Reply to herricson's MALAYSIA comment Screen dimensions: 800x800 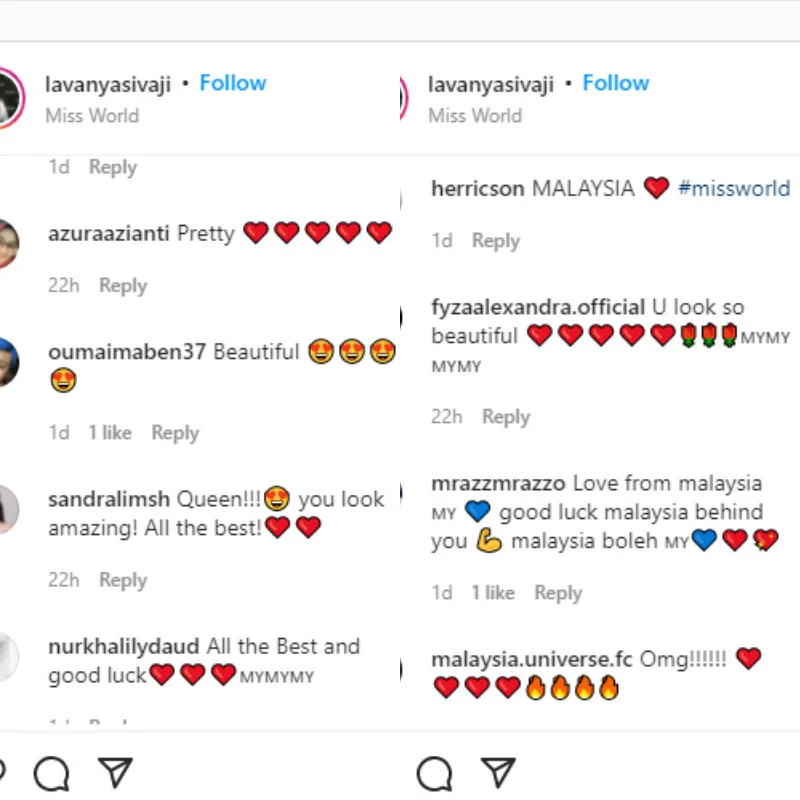pyautogui.click(x=496, y=241)
